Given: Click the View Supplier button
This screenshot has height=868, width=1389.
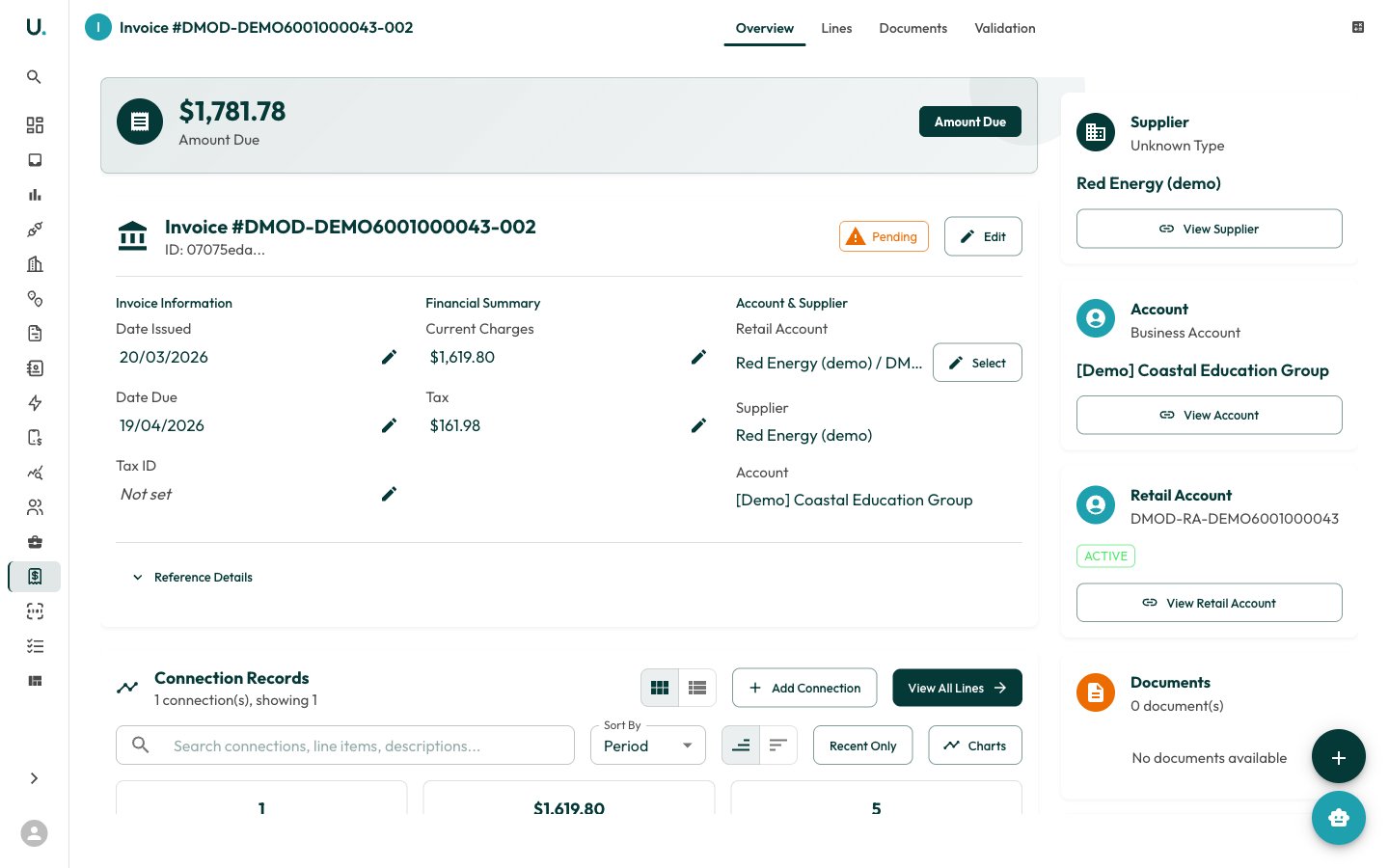Looking at the screenshot, I should click(x=1210, y=229).
